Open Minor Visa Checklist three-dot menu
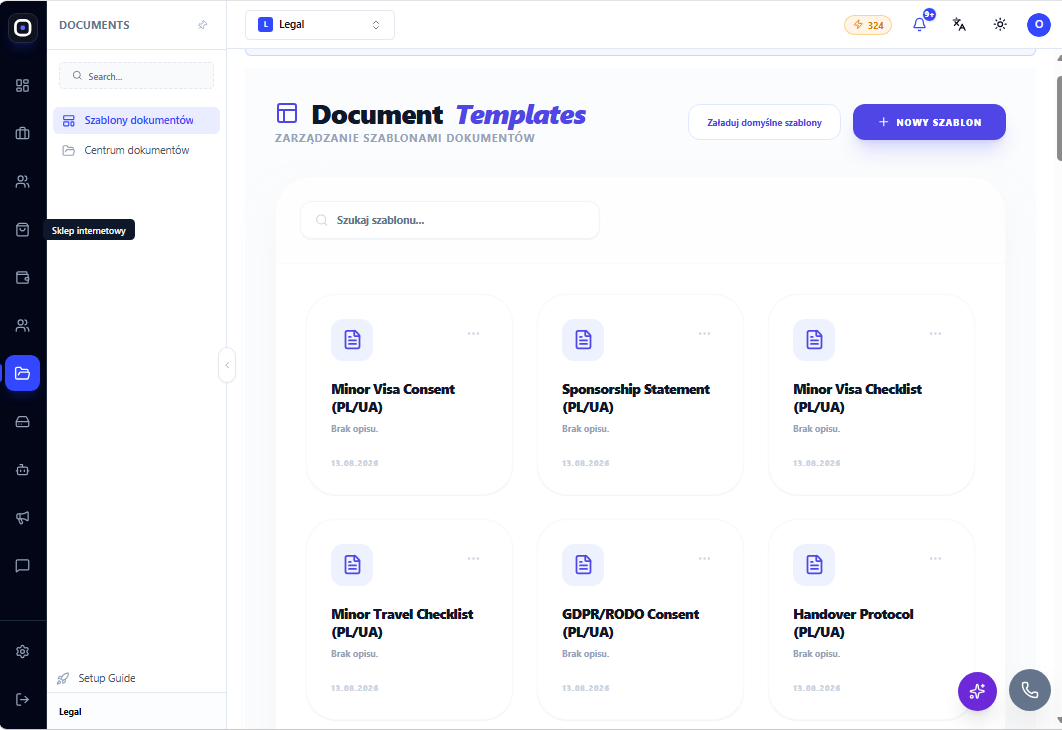The width and height of the screenshot is (1062, 730). coord(935,333)
